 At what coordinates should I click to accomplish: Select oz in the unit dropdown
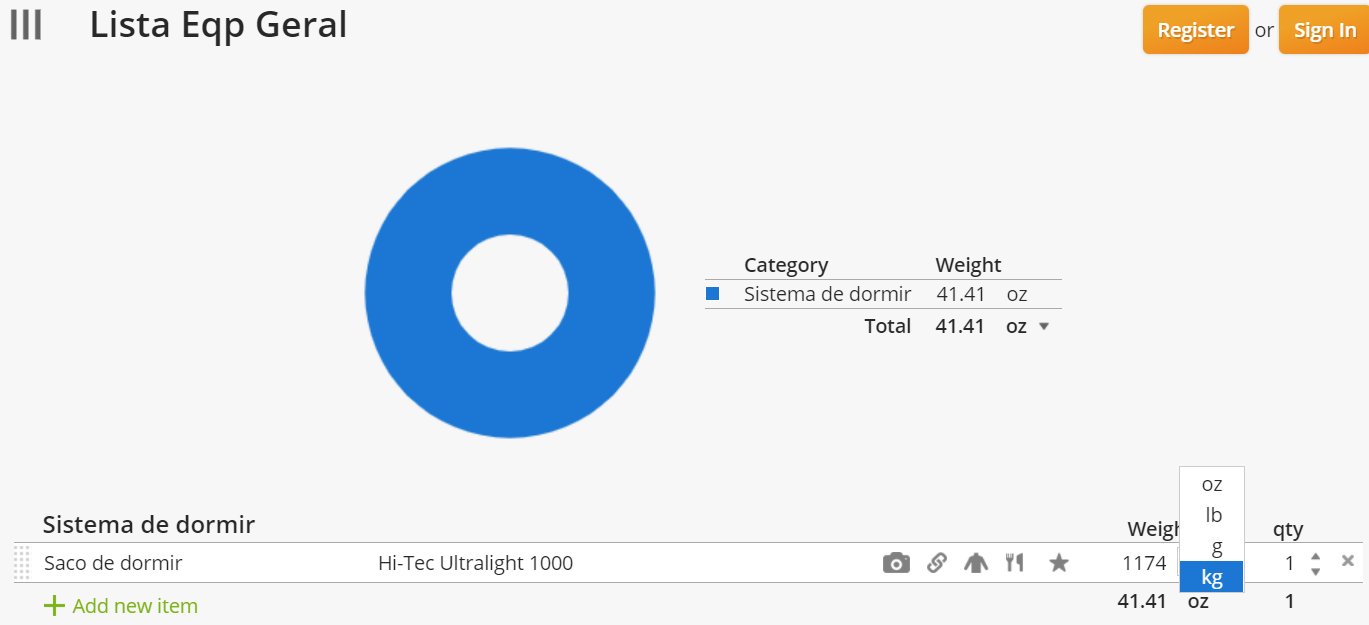[x=1212, y=484]
